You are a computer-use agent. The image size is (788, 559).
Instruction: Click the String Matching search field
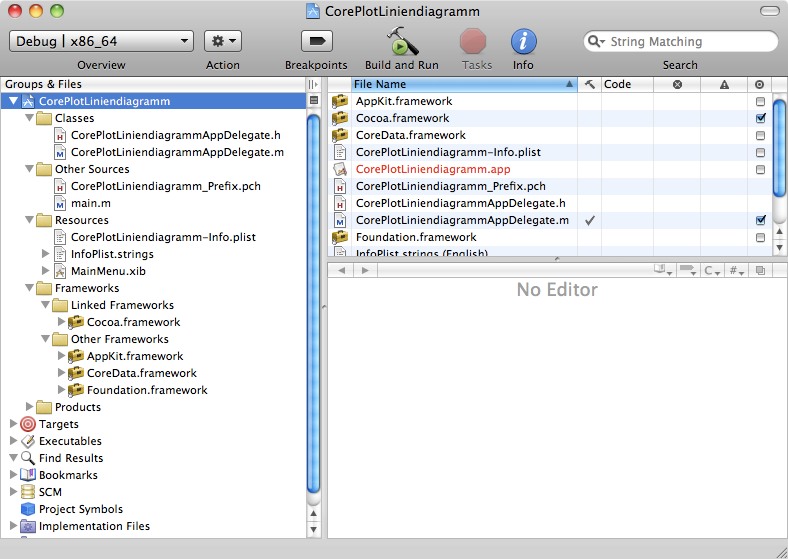click(688, 42)
